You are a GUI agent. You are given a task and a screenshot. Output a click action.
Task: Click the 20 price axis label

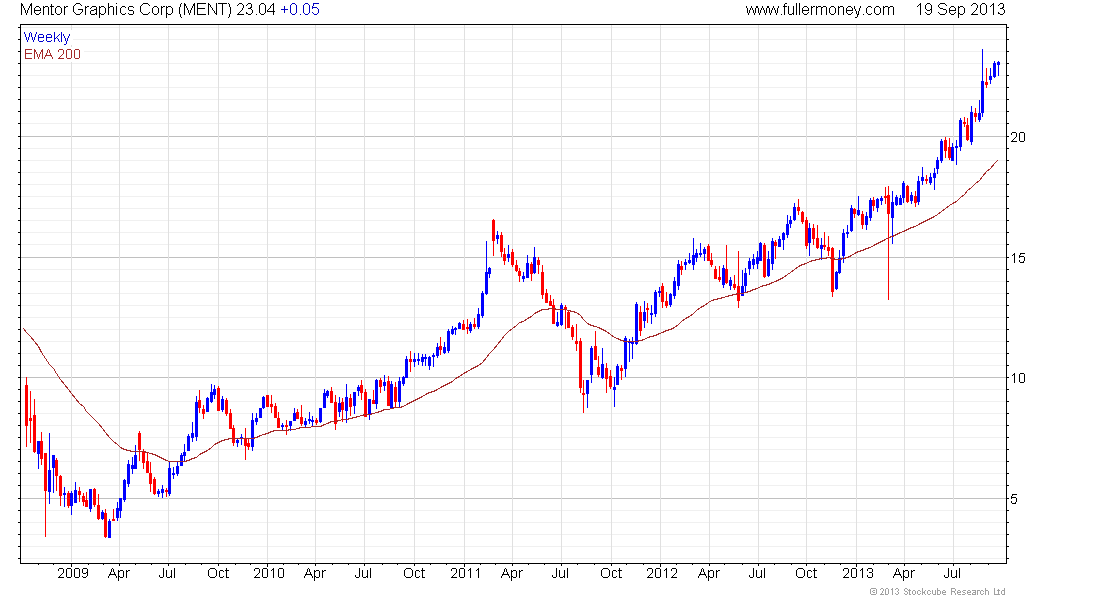point(1017,138)
